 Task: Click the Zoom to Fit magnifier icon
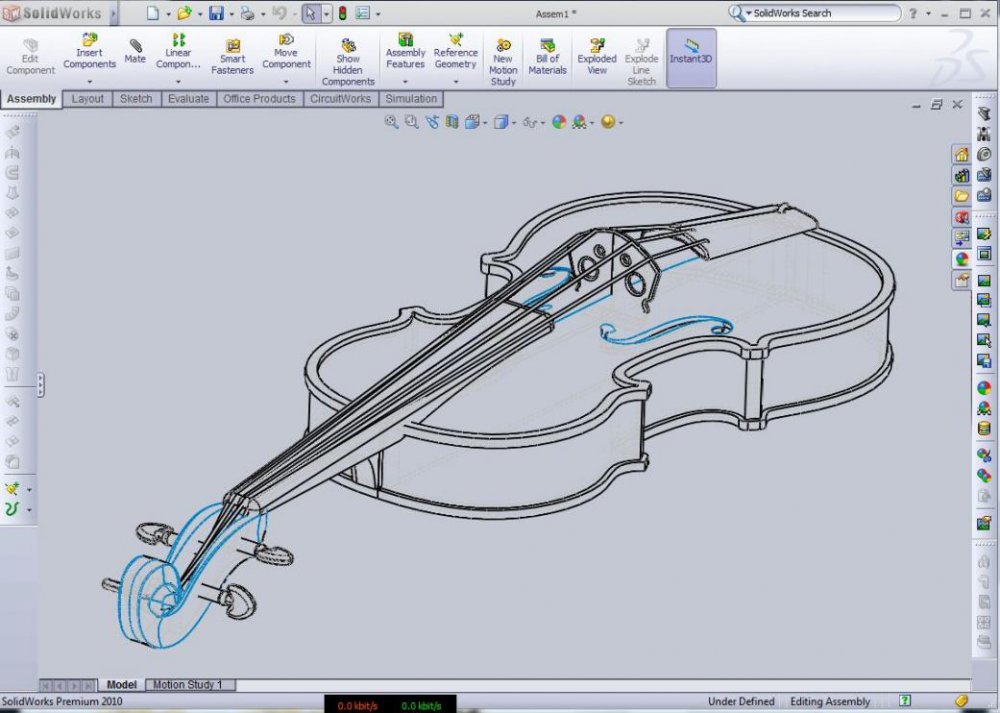pyautogui.click(x=392, y=122)
